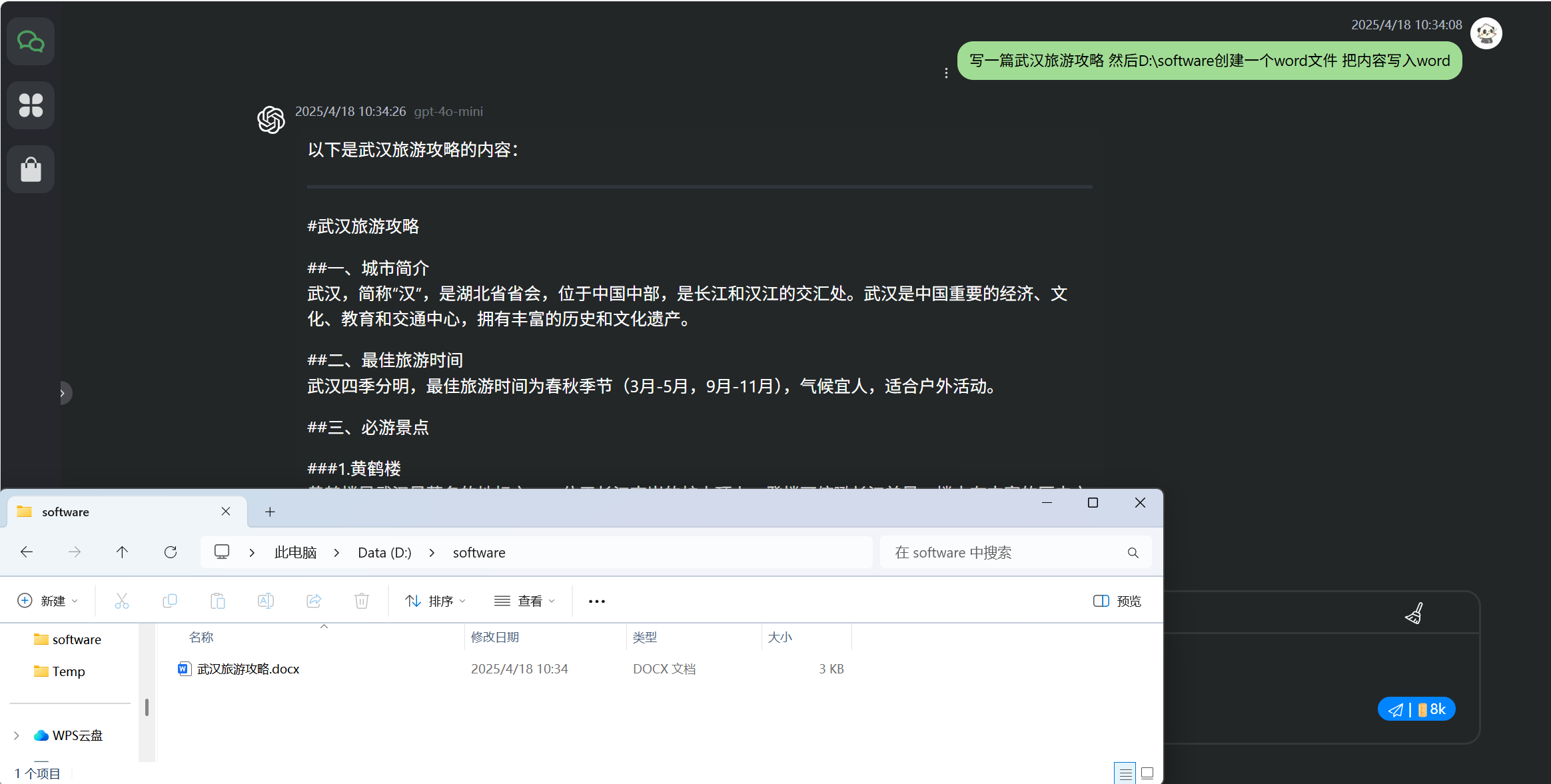Click the Cut scissors icon
This screenshot has width=1551, height=784.
click(122, 601)
